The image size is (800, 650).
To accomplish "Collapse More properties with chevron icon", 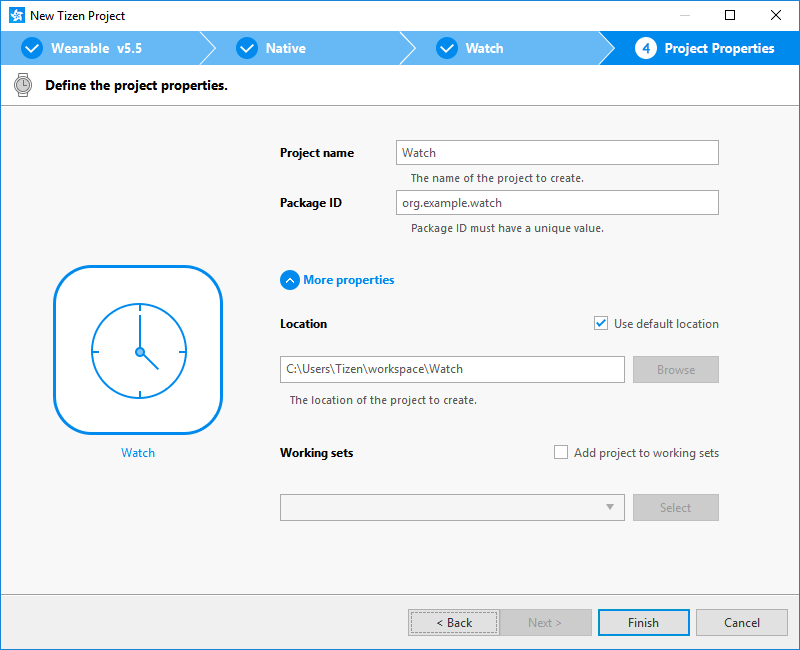I will (290, 280).
